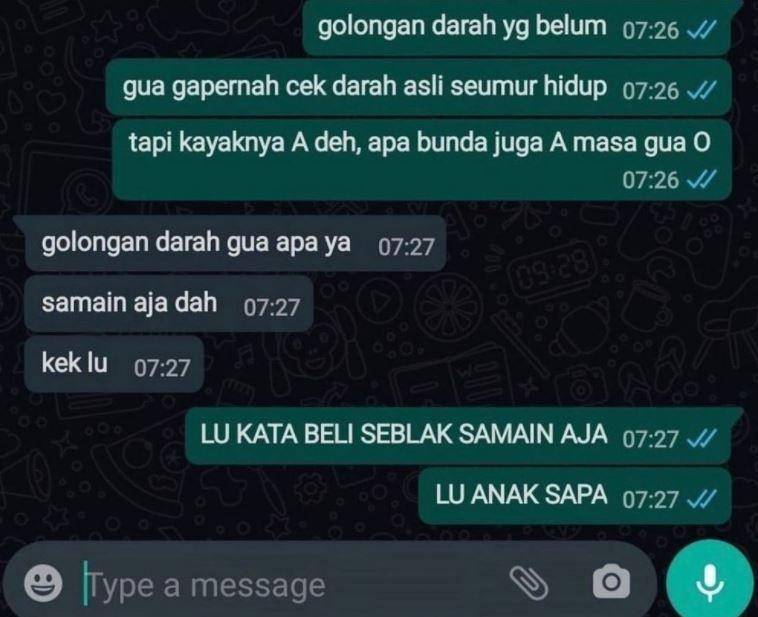This screenshot has width=758, height=617.
Task: Click the 07:27 timestamp on 'kek lu'
Action: coord(162,368)
